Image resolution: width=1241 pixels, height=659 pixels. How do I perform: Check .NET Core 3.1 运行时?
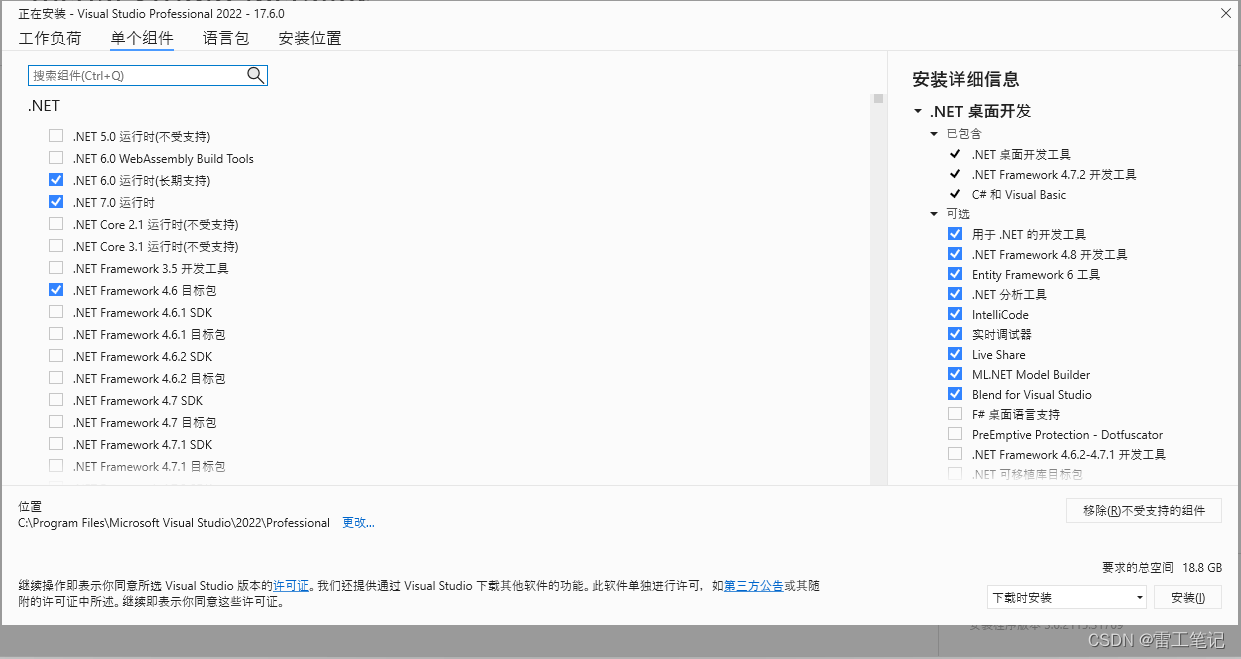(x=56, y=246)
